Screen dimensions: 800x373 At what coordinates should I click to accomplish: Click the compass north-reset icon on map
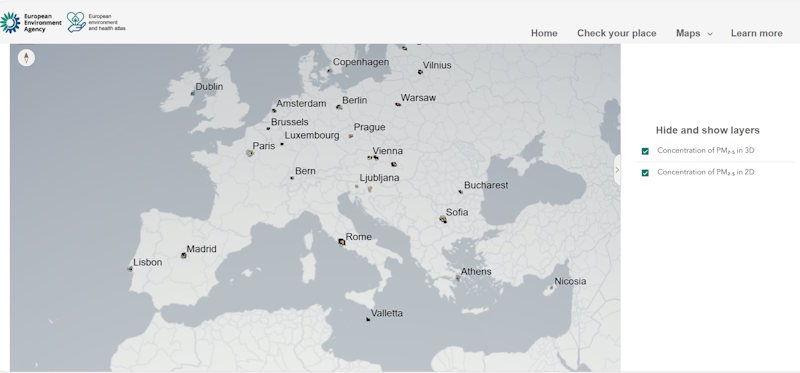click(27, 58)
